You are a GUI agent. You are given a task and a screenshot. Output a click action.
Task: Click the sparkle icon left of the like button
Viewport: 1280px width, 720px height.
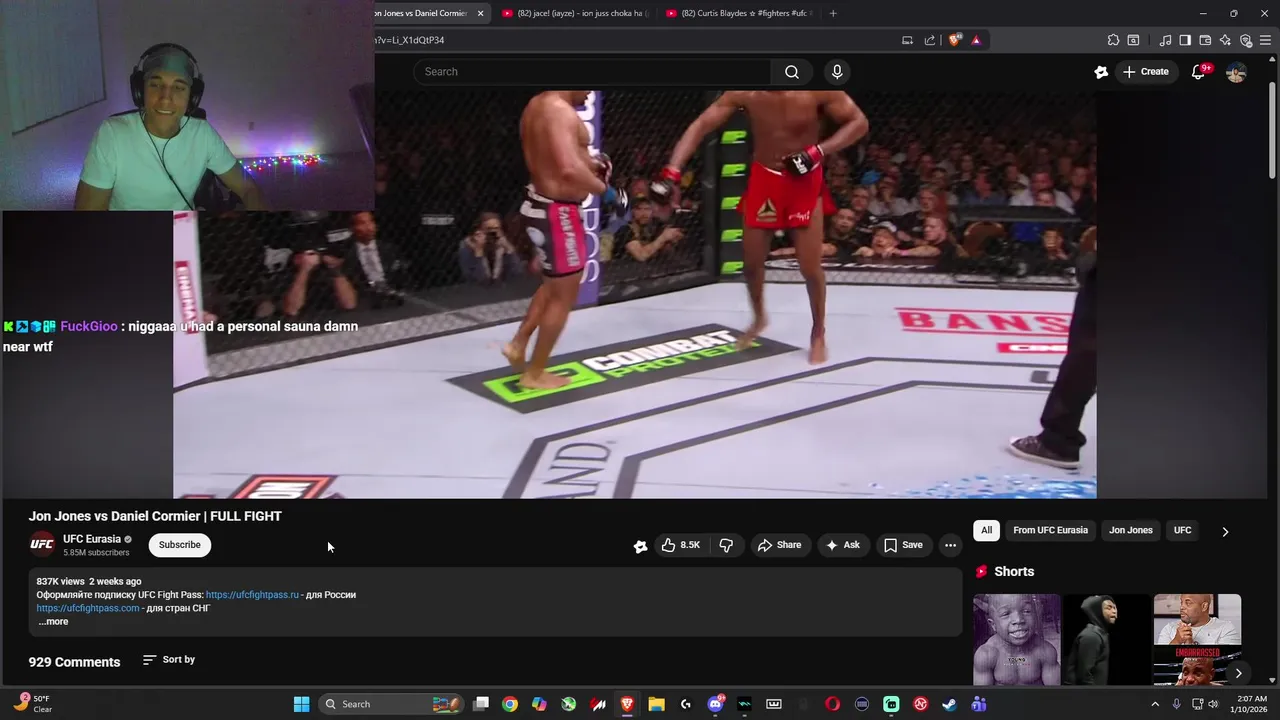click(640, 546)
